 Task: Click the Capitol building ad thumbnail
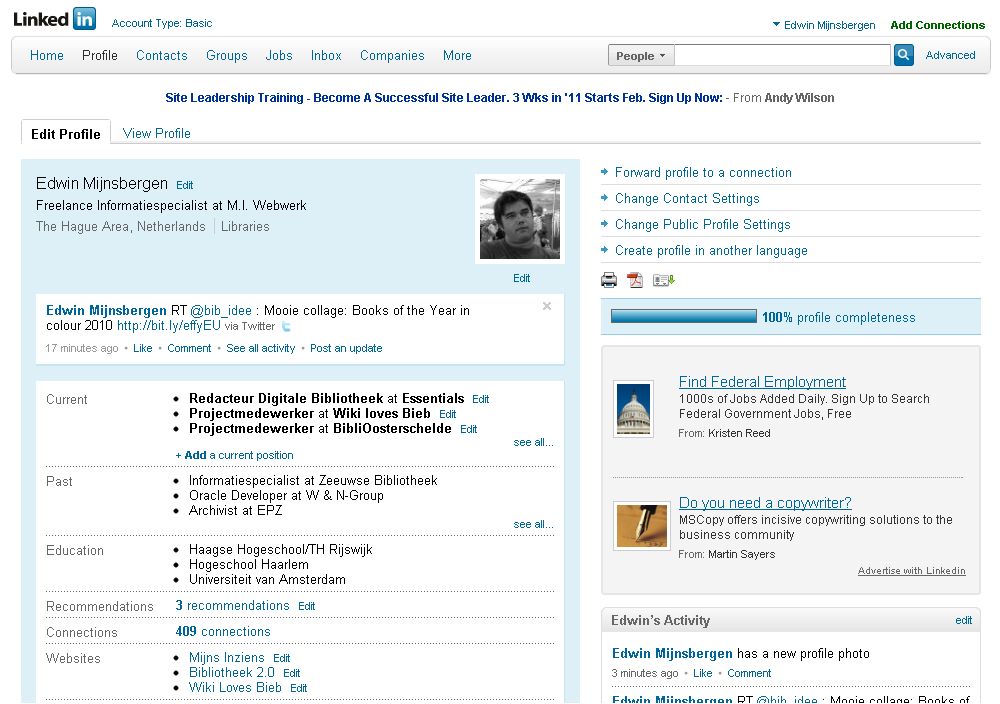tap(633, 409)
